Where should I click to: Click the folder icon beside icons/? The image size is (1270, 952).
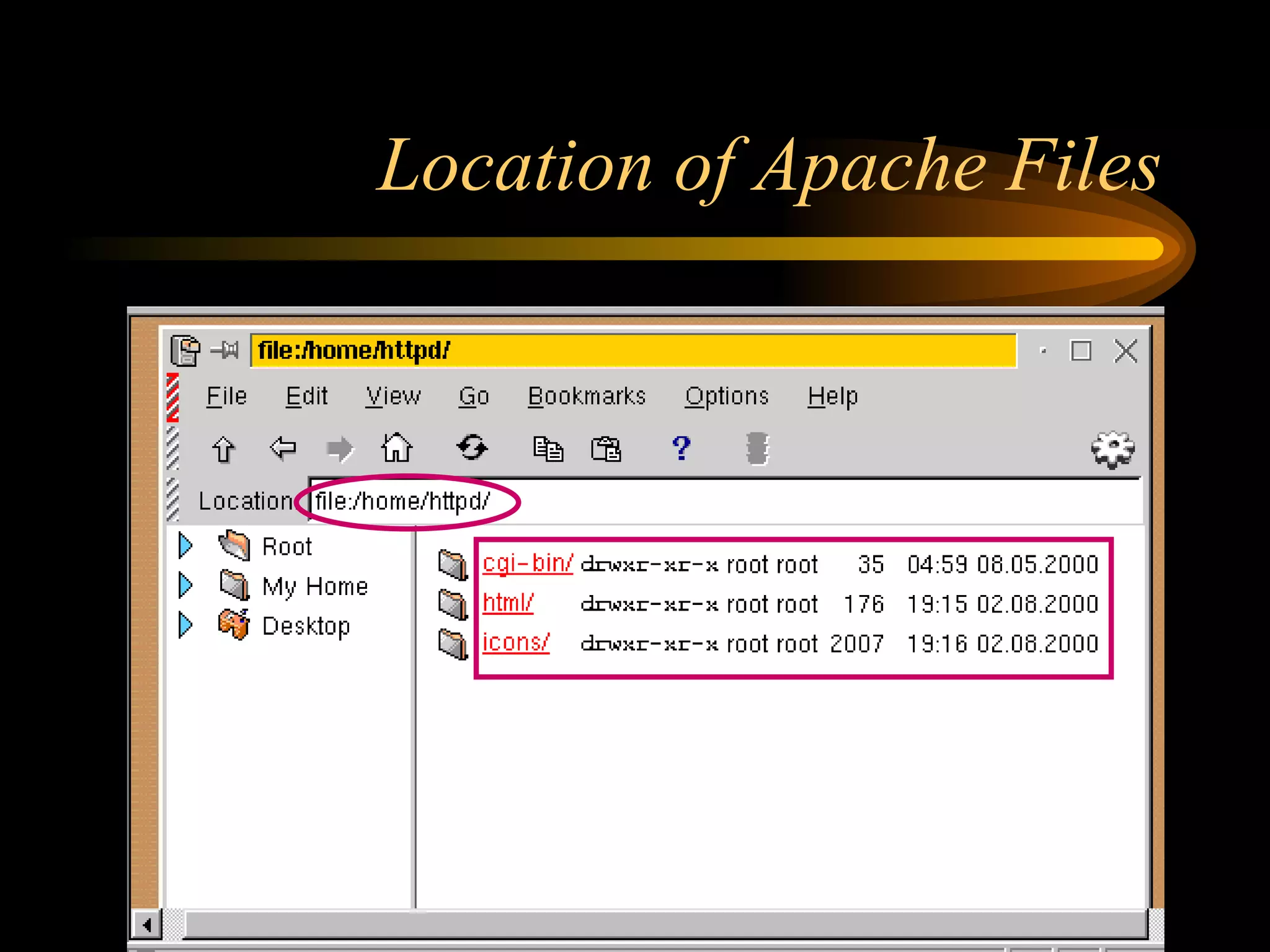pos(453,644)
